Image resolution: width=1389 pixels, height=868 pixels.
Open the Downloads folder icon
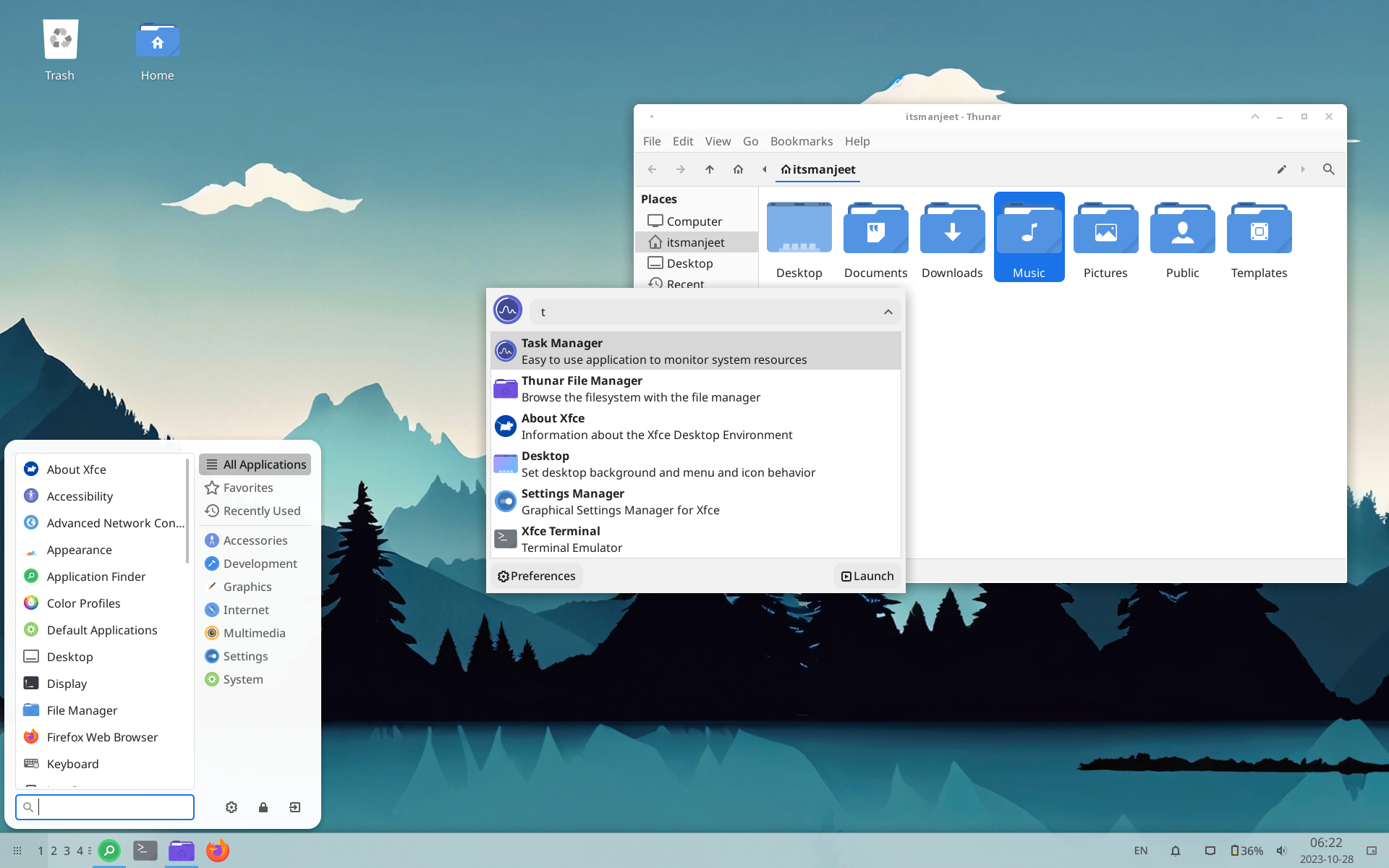(x=952, y=230)
